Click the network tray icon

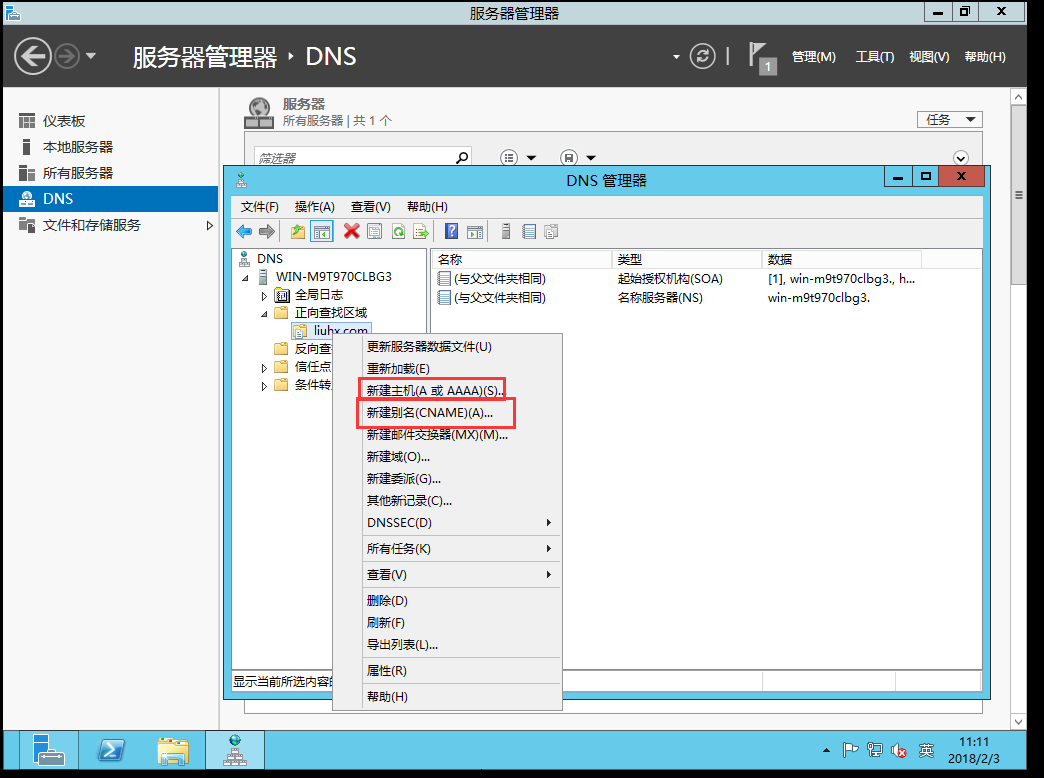click(x=874, y=751)
